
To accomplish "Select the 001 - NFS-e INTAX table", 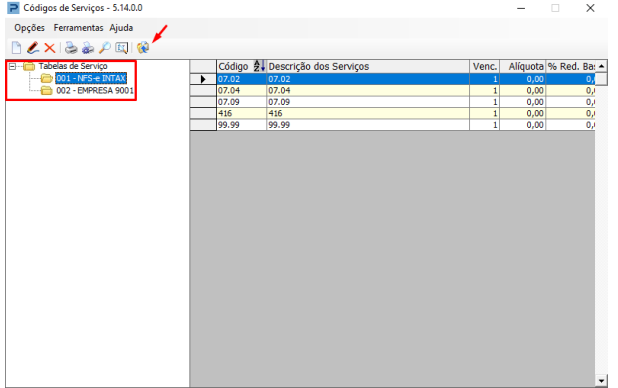I will point(91,78).
